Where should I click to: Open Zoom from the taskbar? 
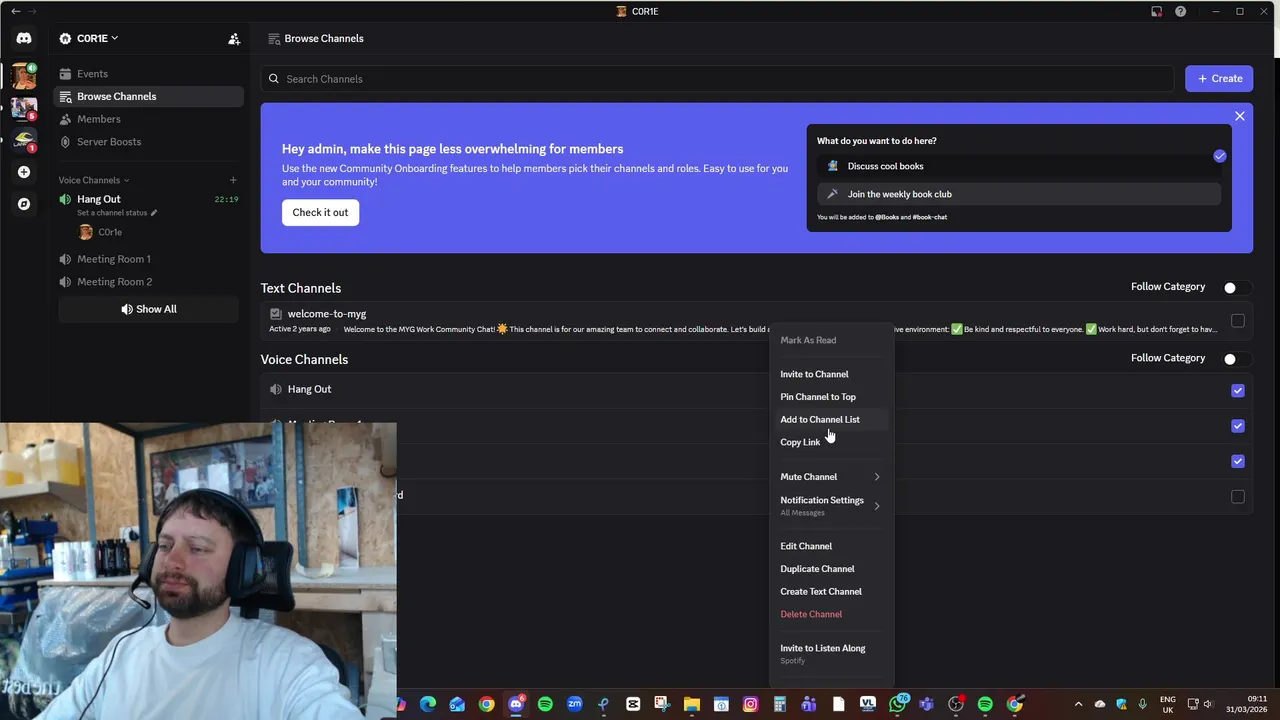point(574,705)
